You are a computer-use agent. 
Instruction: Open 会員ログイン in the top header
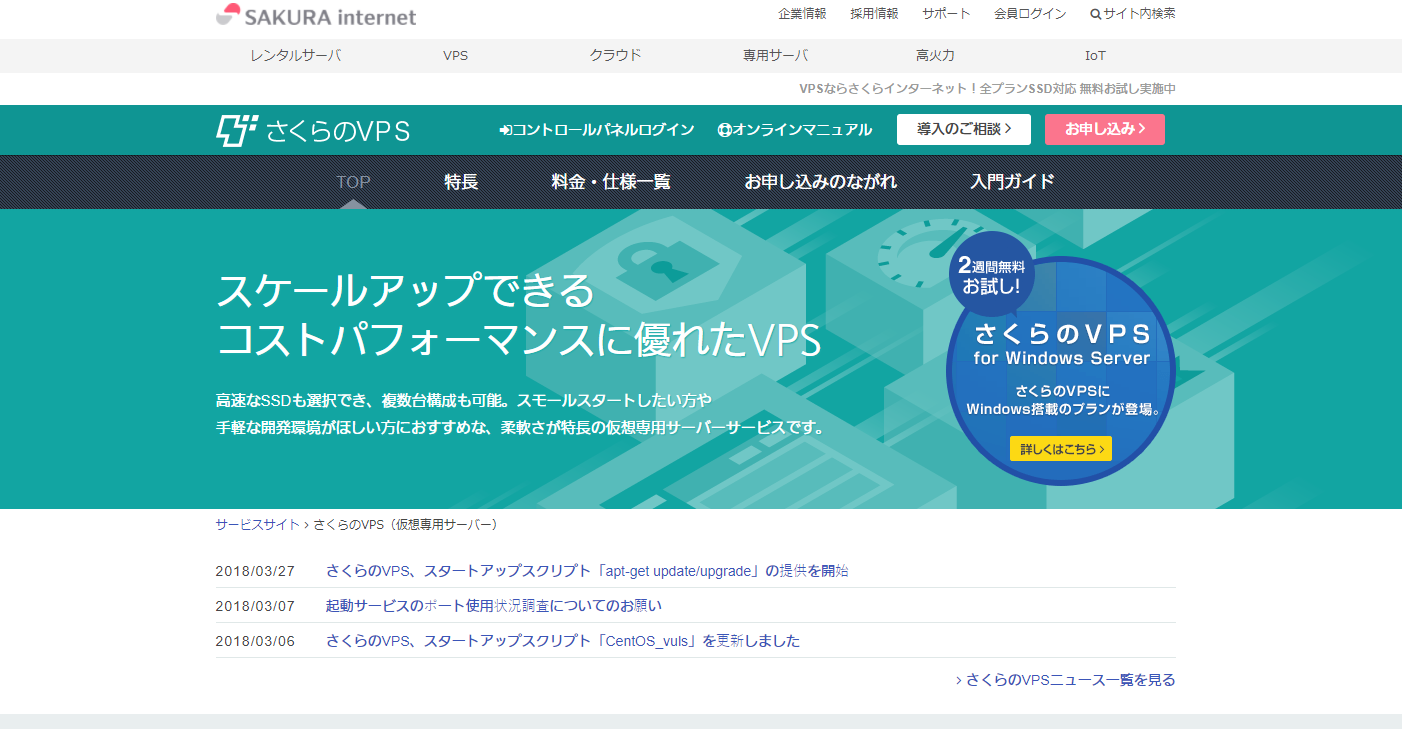pyautogui.click(x=1030, y=14)
